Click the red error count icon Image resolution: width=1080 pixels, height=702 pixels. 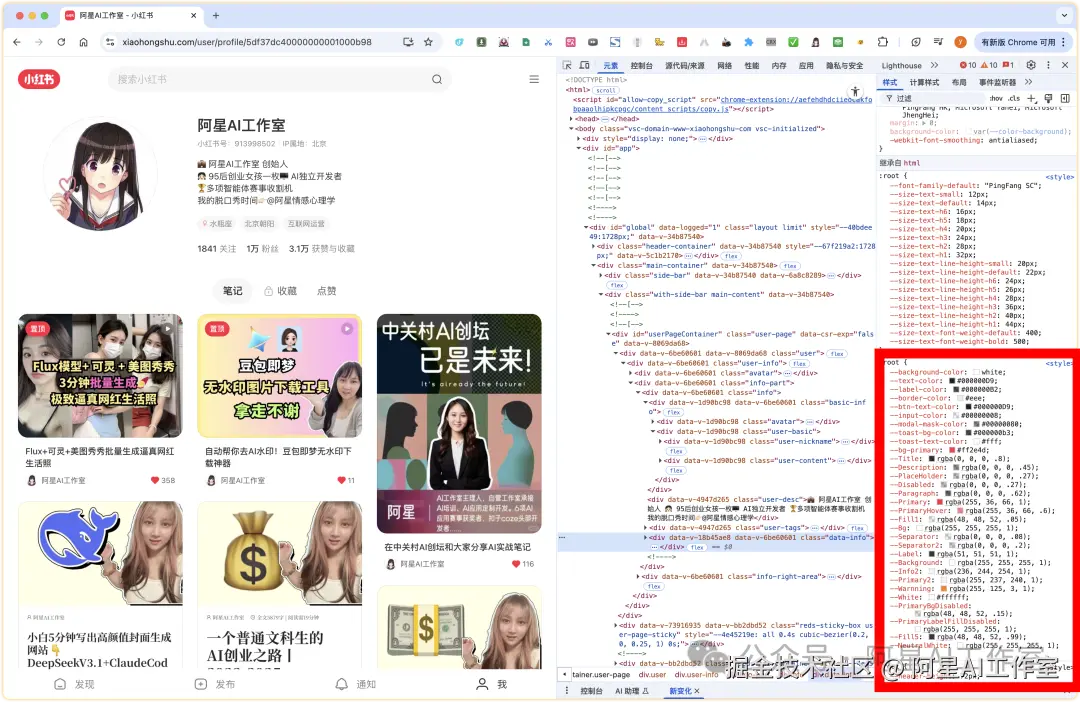coord(963,65)
